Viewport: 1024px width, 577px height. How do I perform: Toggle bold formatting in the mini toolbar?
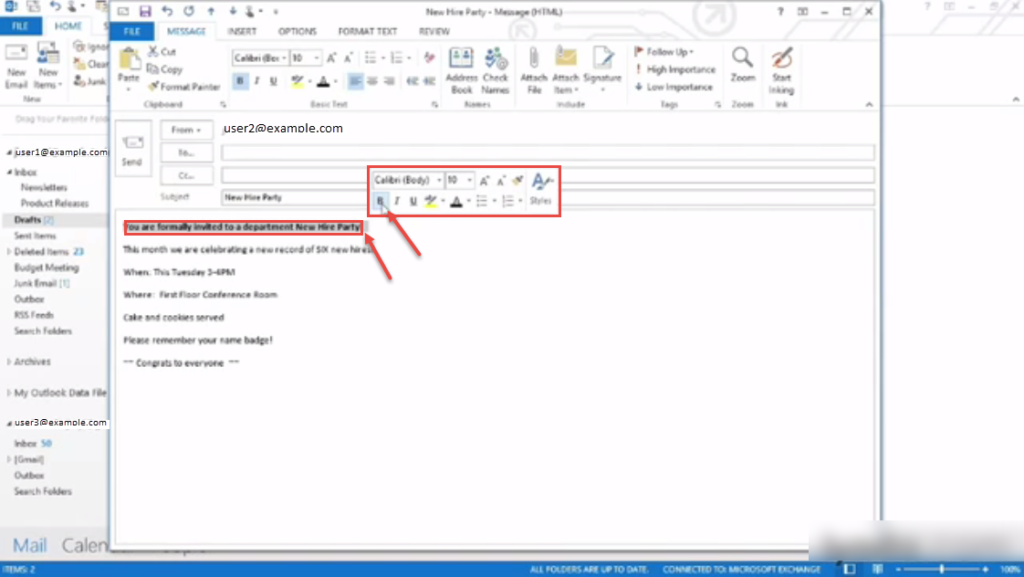pos(380,200)
